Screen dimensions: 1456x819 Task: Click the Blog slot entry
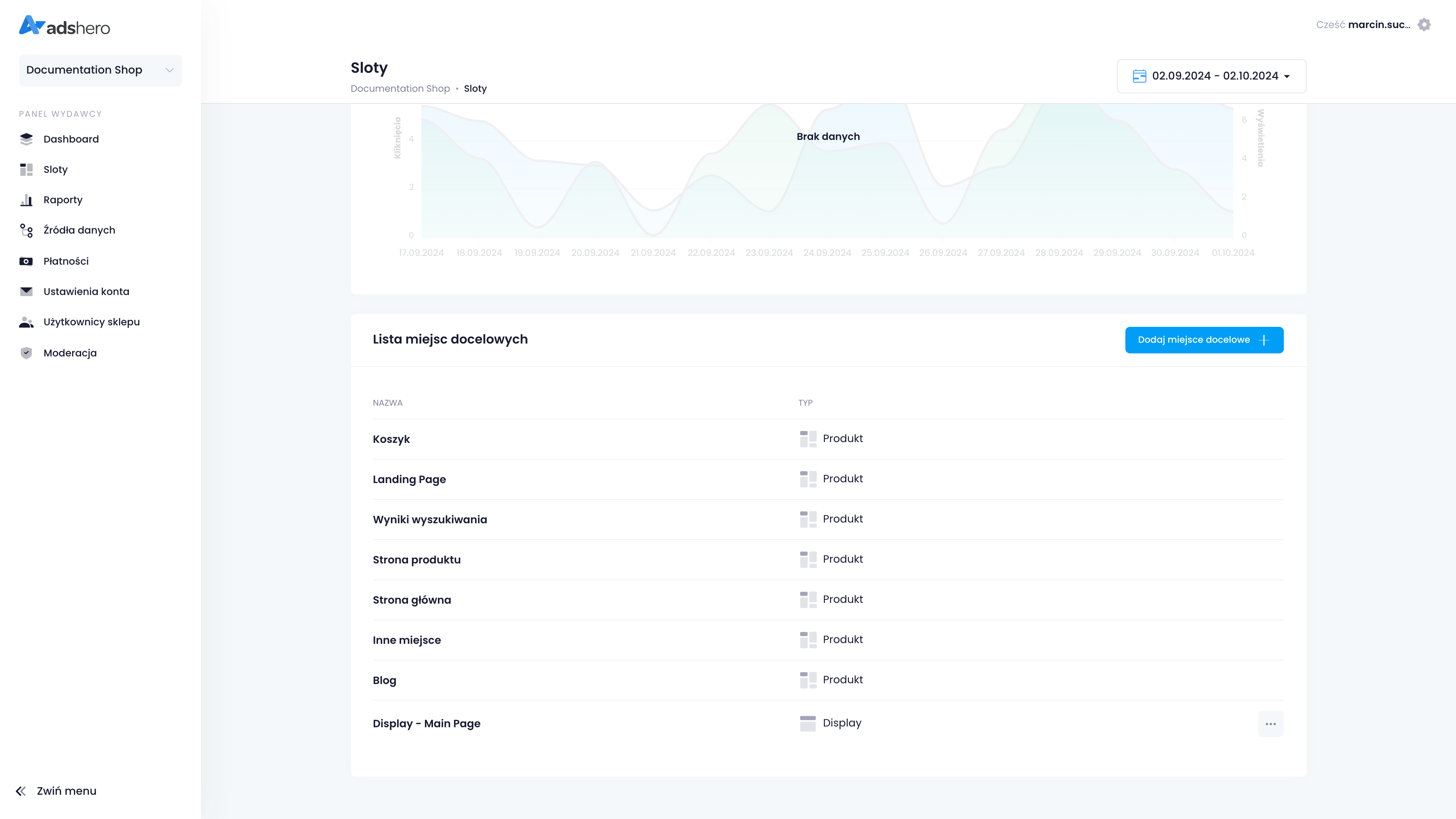(x=384, y=681)
